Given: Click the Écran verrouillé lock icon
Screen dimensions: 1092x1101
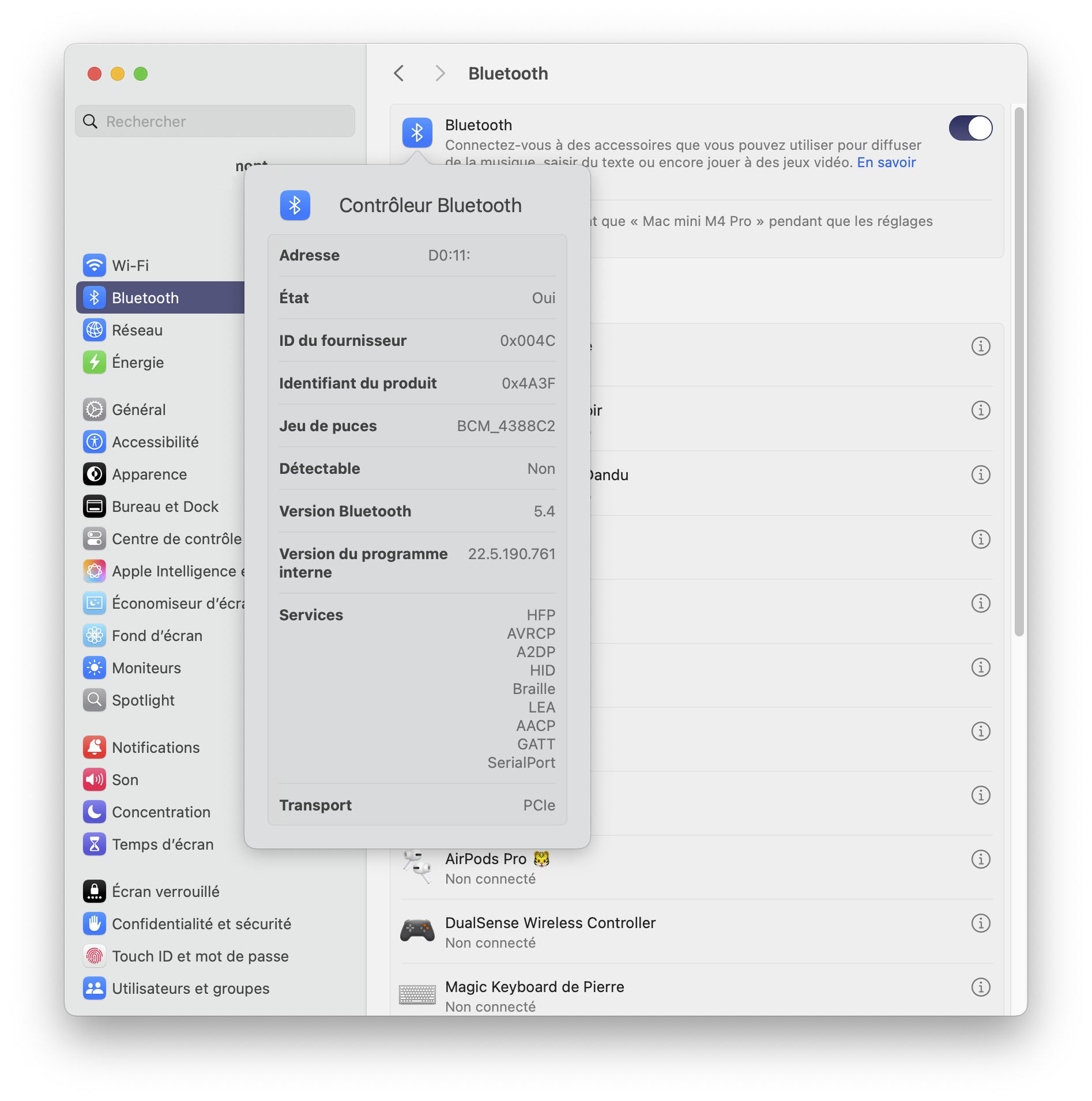Looking at the screenshot, I should pyautogui.click(x=95, y=892).
